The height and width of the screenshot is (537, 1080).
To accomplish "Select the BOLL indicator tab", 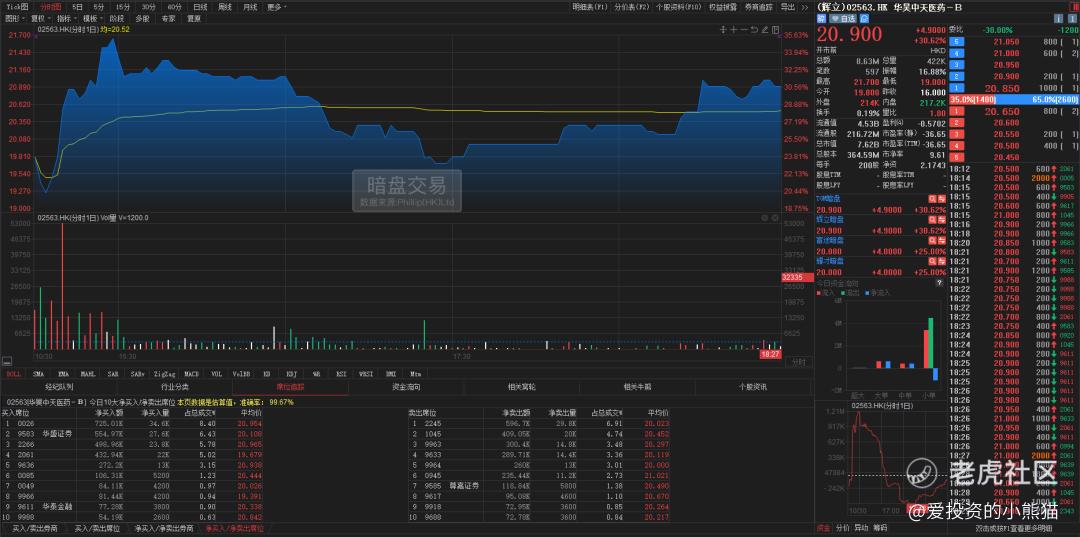I will pyautogui.click(x=14, y=374).
